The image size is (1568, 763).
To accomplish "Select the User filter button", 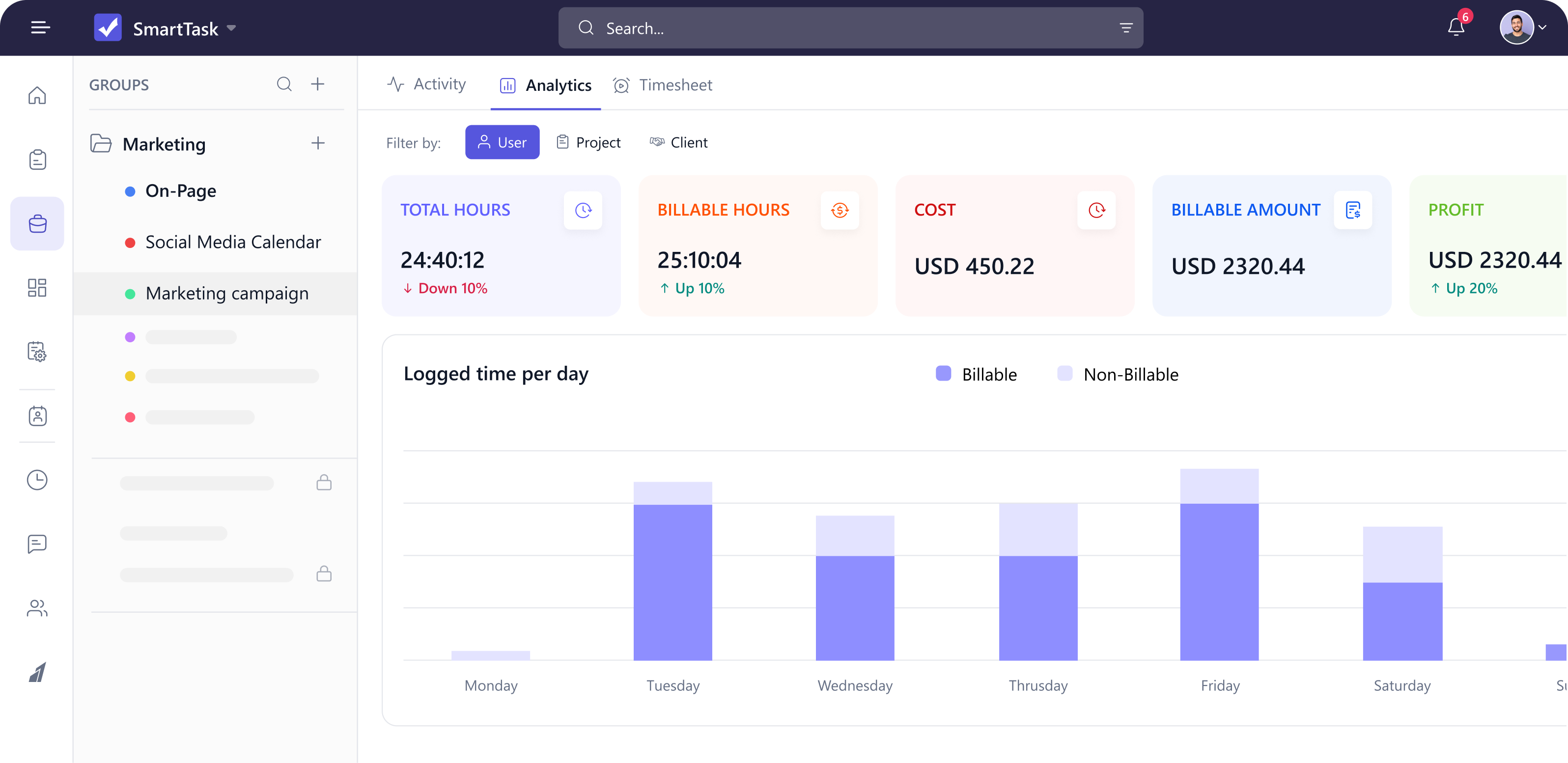I will pos(502,142).
